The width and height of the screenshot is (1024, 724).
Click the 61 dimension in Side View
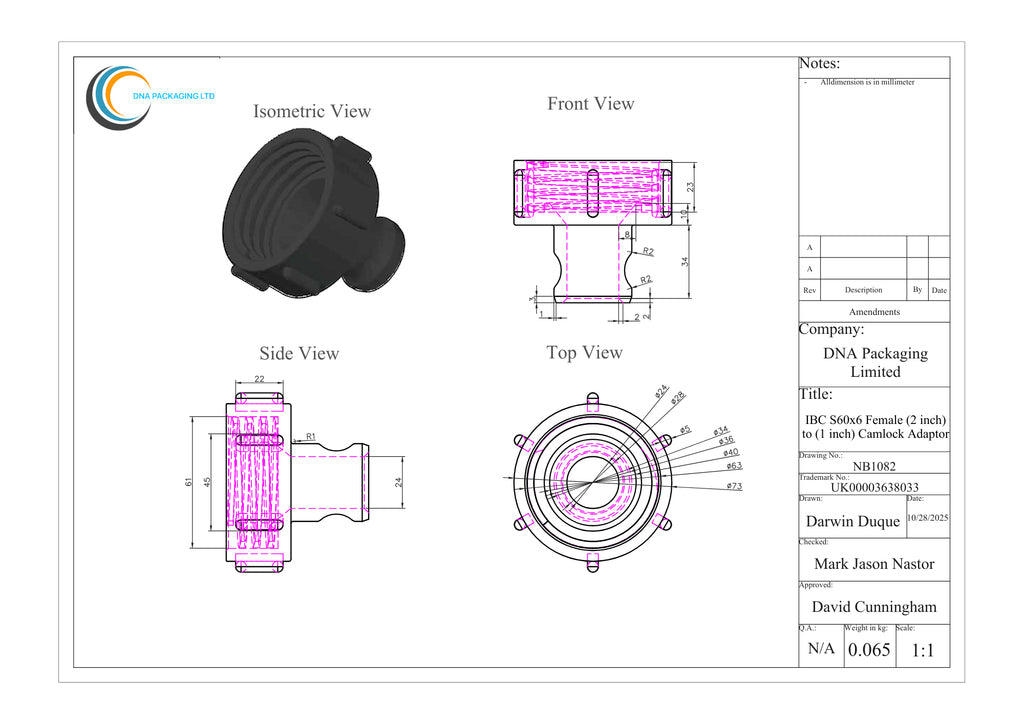pyautogui.click(x=189, y=482)
